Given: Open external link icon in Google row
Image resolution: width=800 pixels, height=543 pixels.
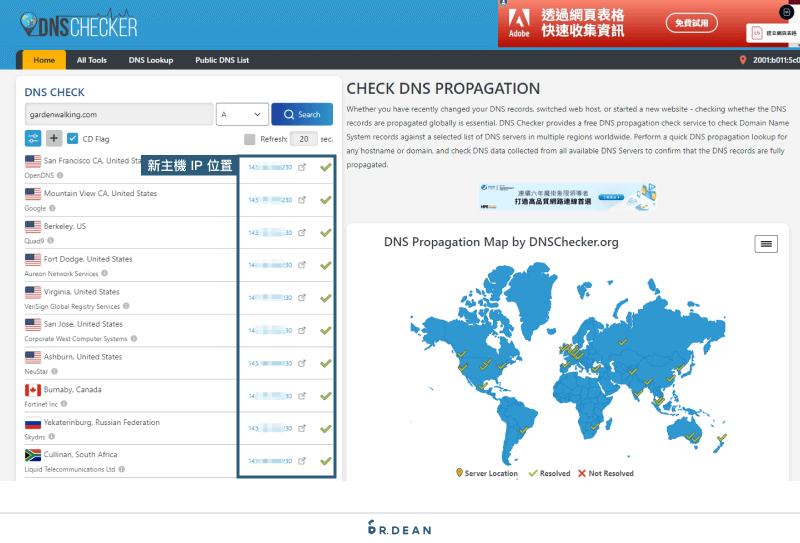Looking at the screenshot, I should point(302,200).
